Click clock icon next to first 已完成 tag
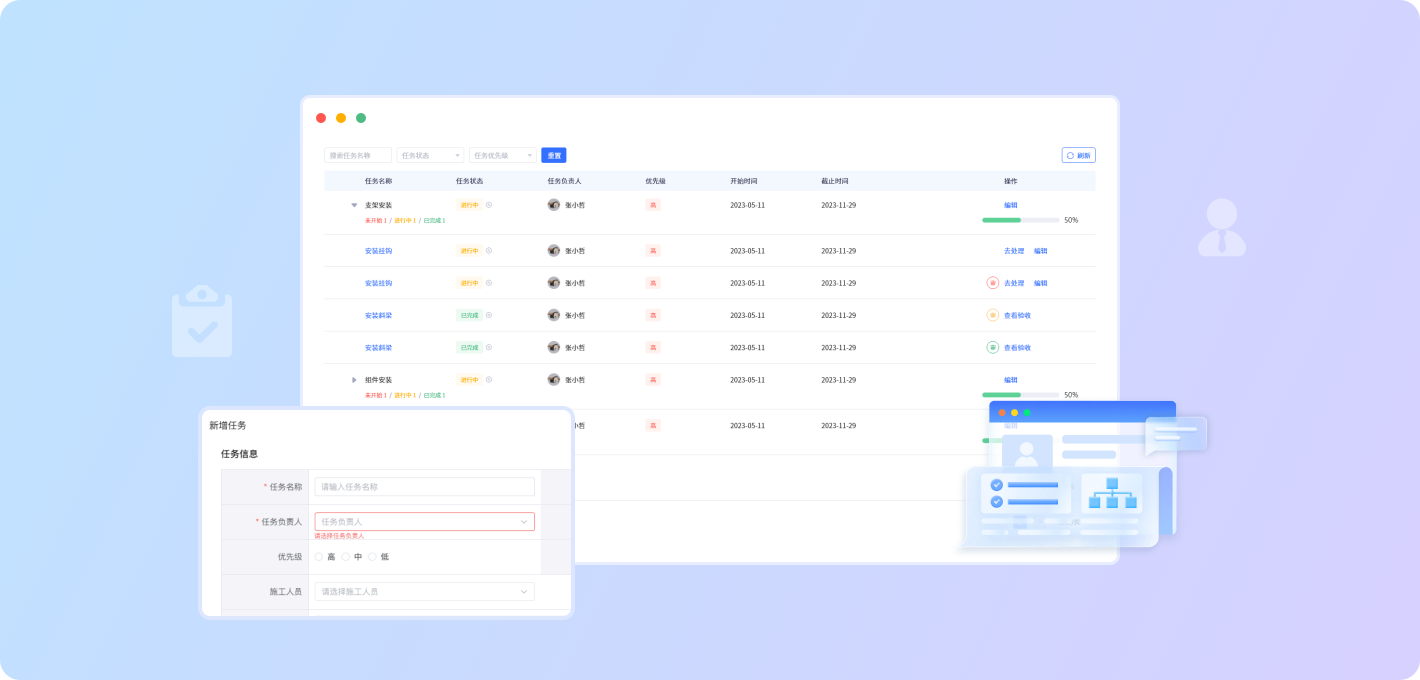 (x=489, y=315)
